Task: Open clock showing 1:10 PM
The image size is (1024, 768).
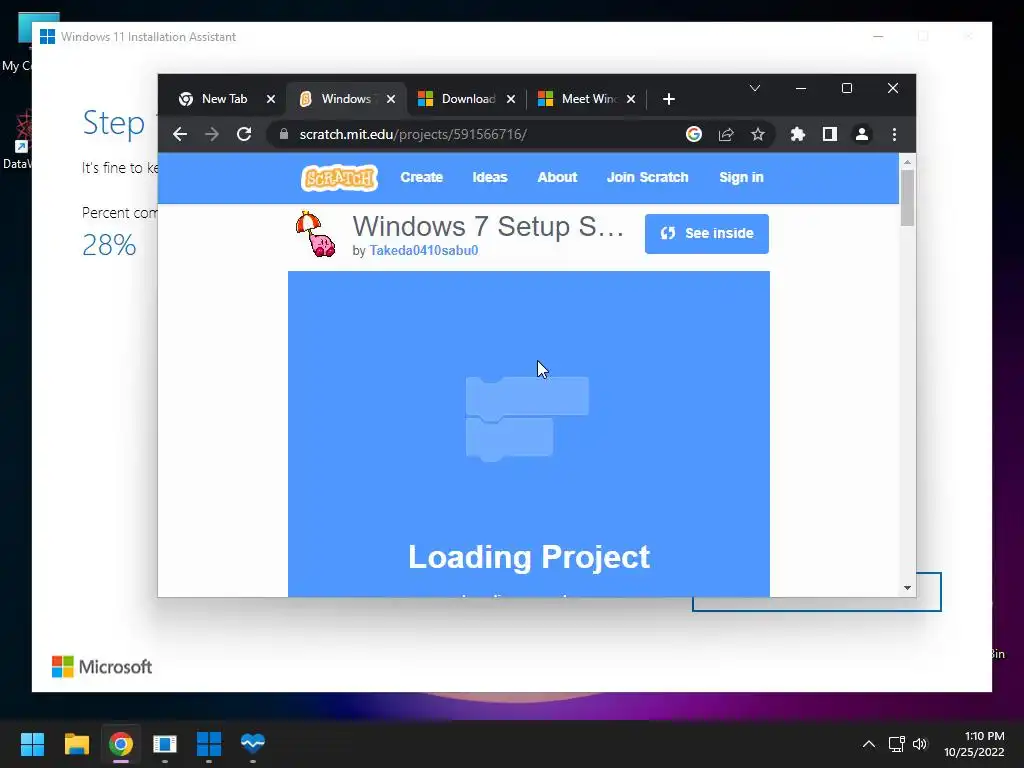Action: (x=974, y=744)
